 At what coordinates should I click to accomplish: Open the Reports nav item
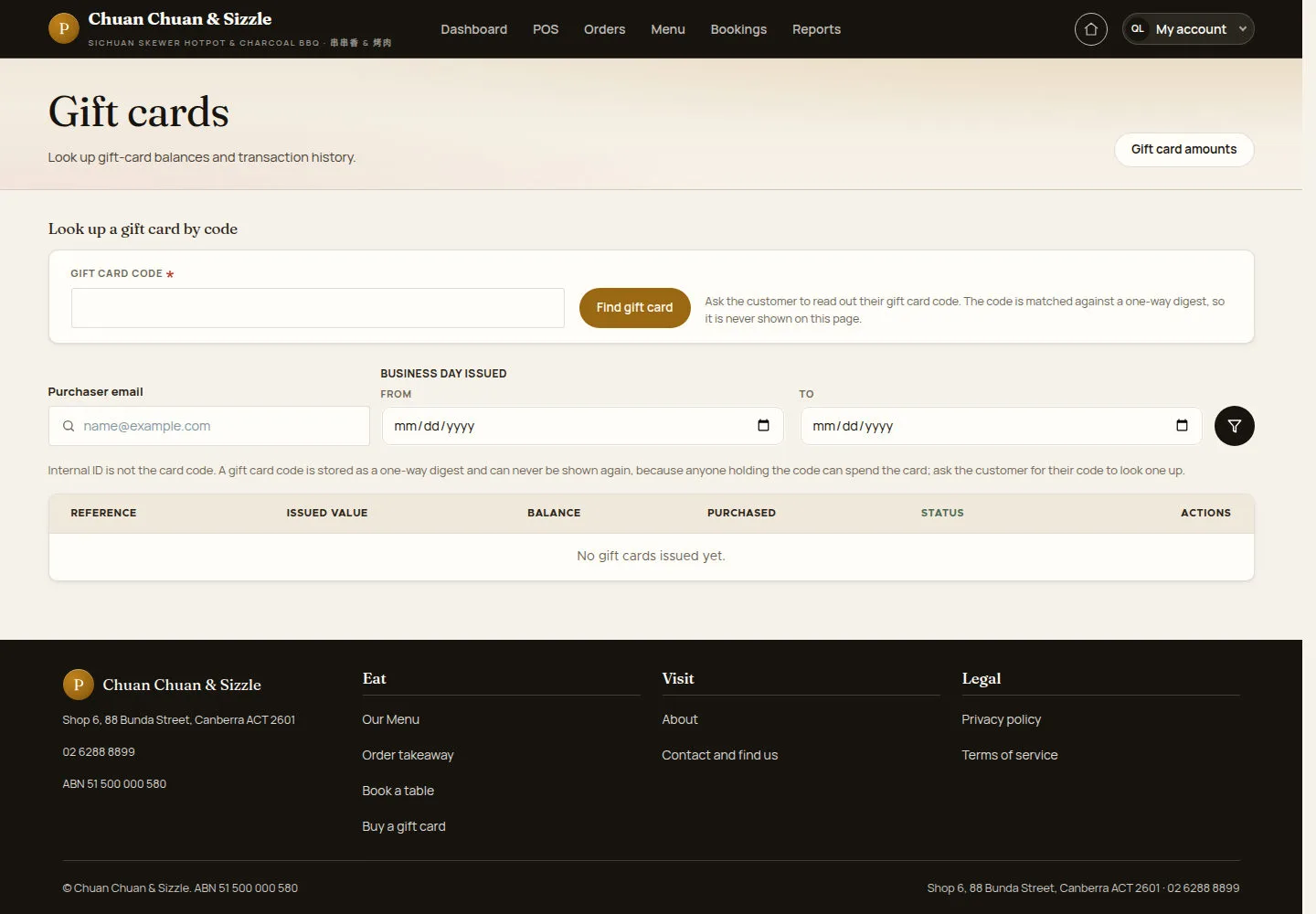[x=816, y=29]
